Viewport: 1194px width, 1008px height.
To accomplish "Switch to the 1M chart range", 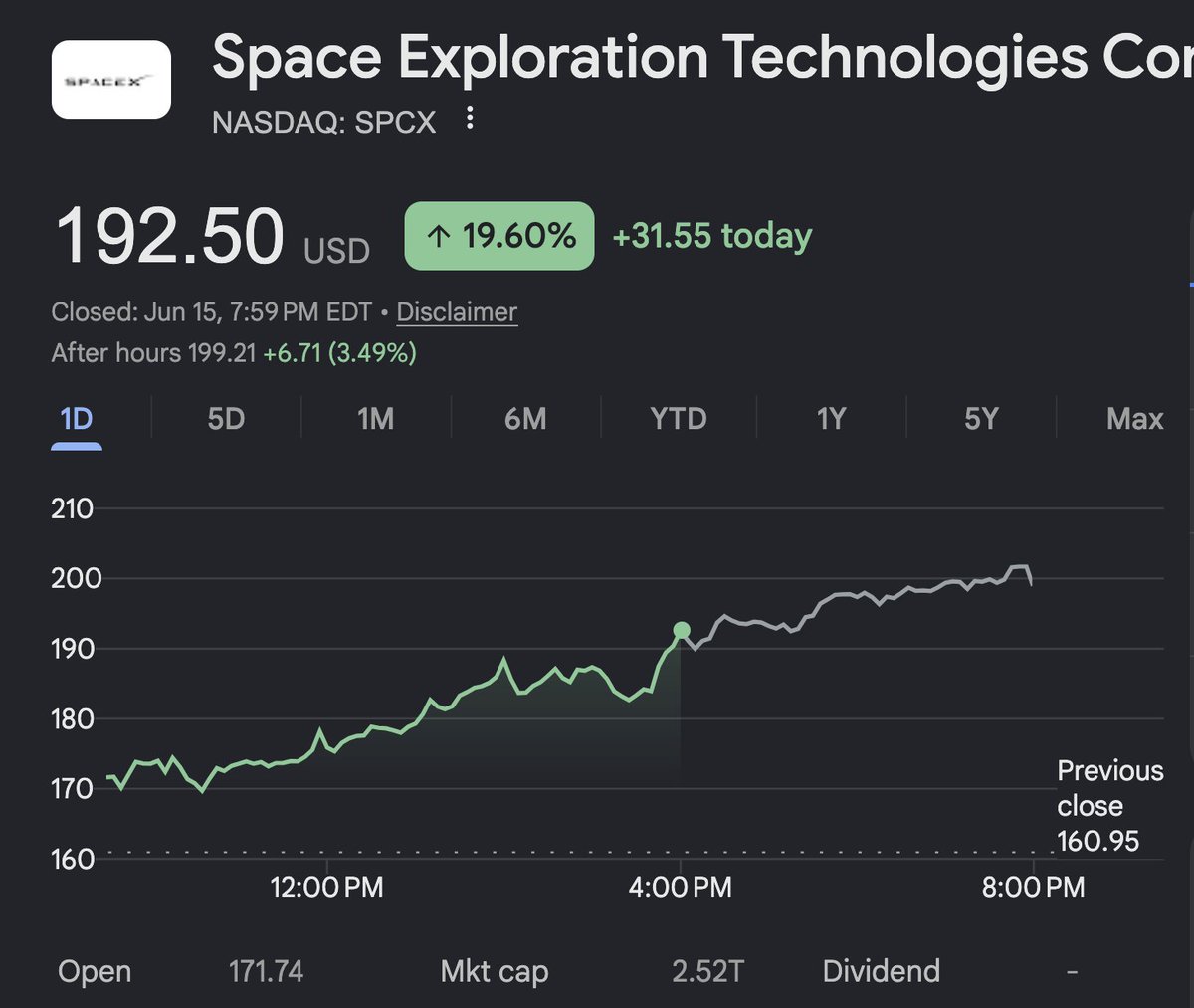I will [376, 419].
